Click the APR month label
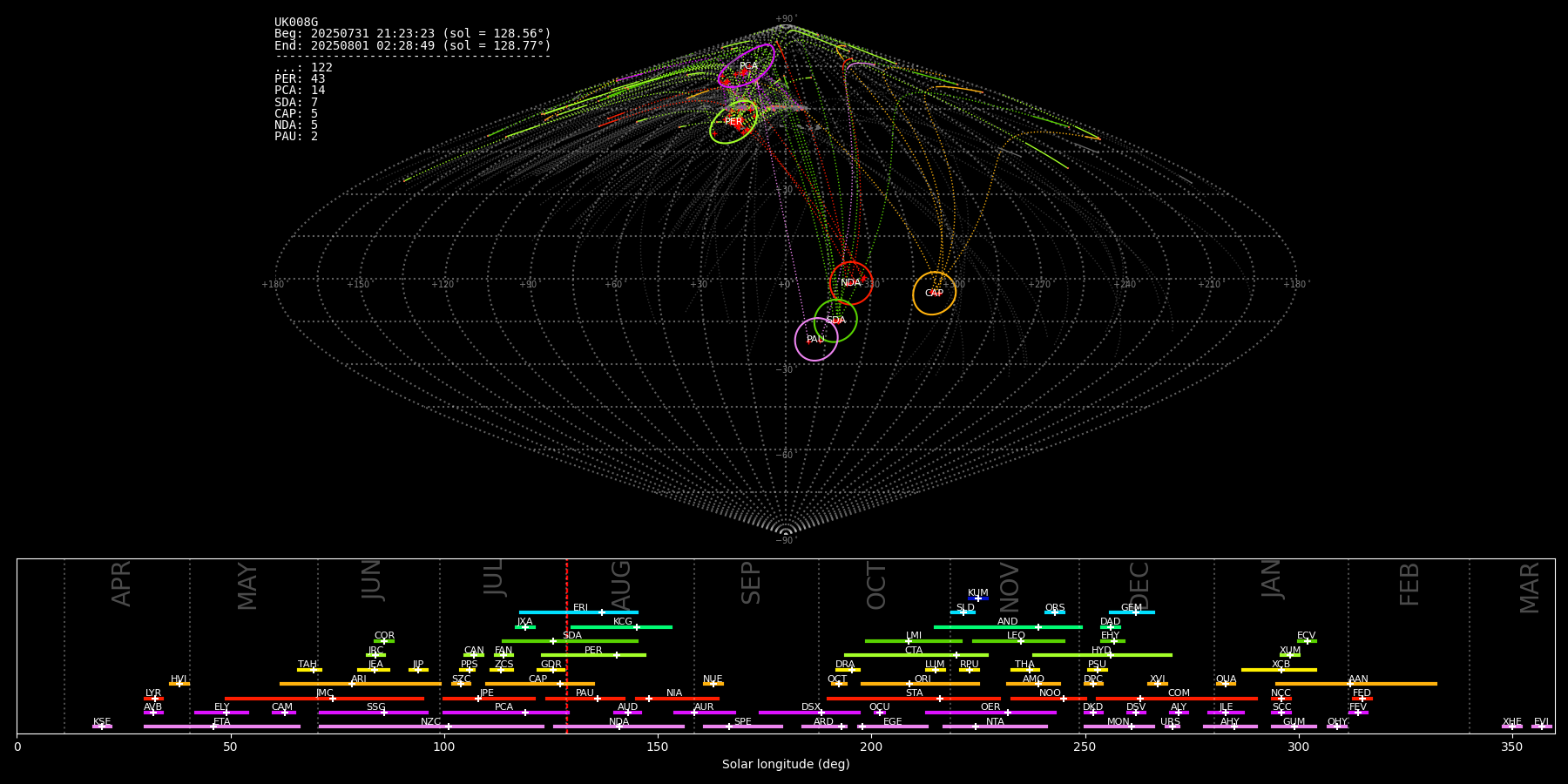 coord(121,584)
